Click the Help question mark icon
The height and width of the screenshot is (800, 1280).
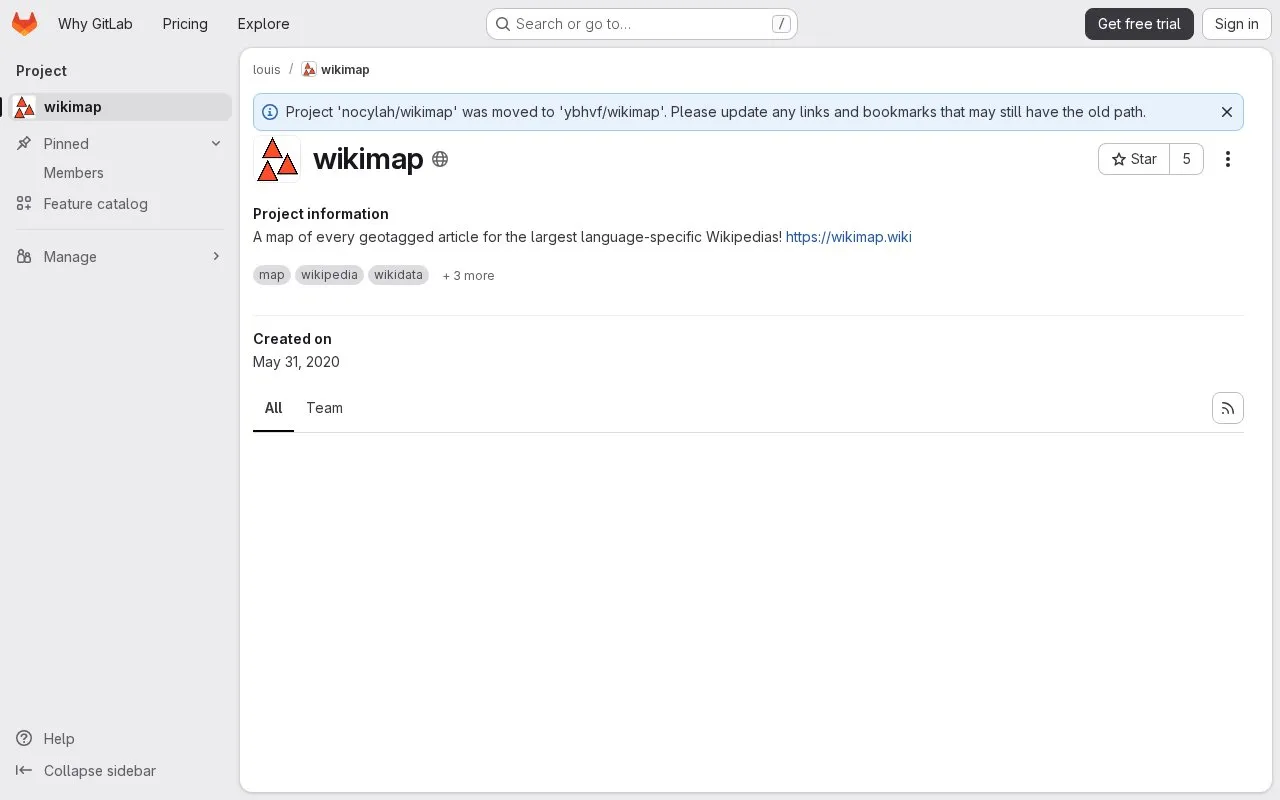[24, 739]
